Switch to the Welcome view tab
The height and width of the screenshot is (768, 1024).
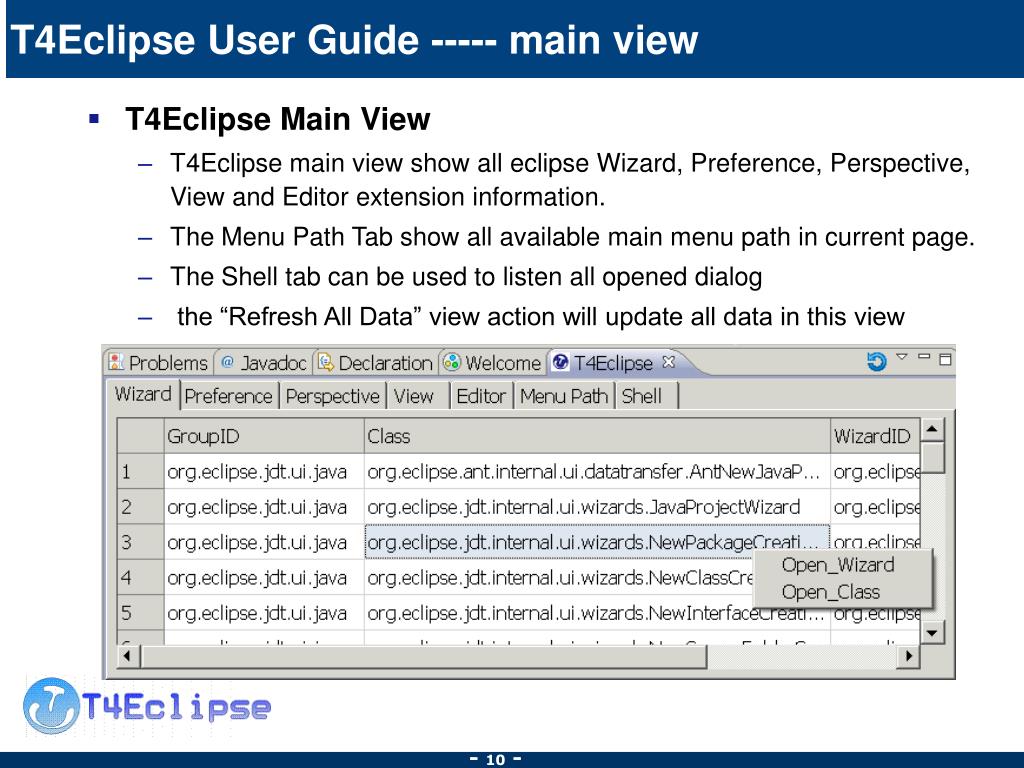coord(493,362)
